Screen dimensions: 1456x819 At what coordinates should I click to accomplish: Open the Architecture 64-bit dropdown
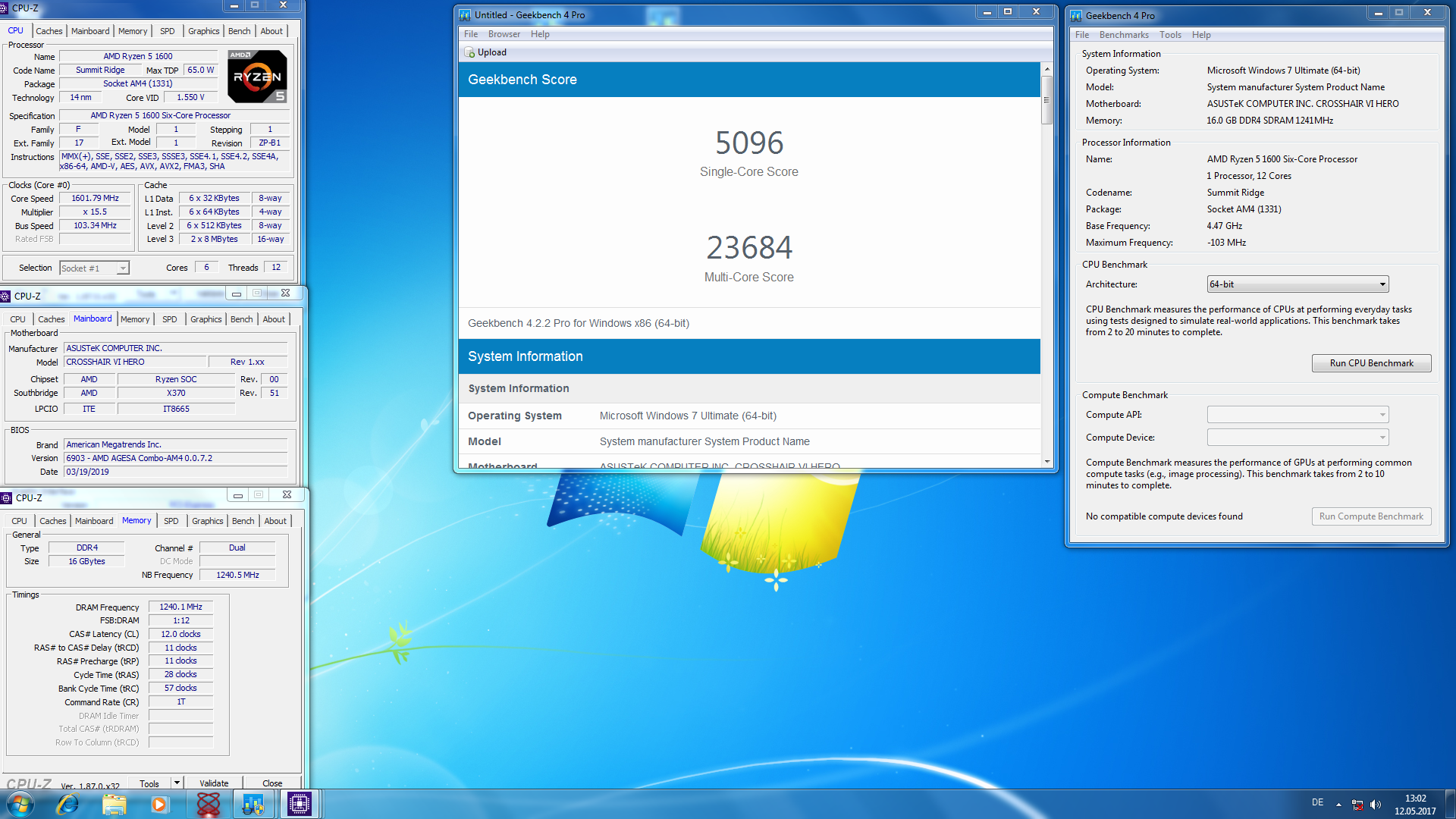pos(1298,284)
